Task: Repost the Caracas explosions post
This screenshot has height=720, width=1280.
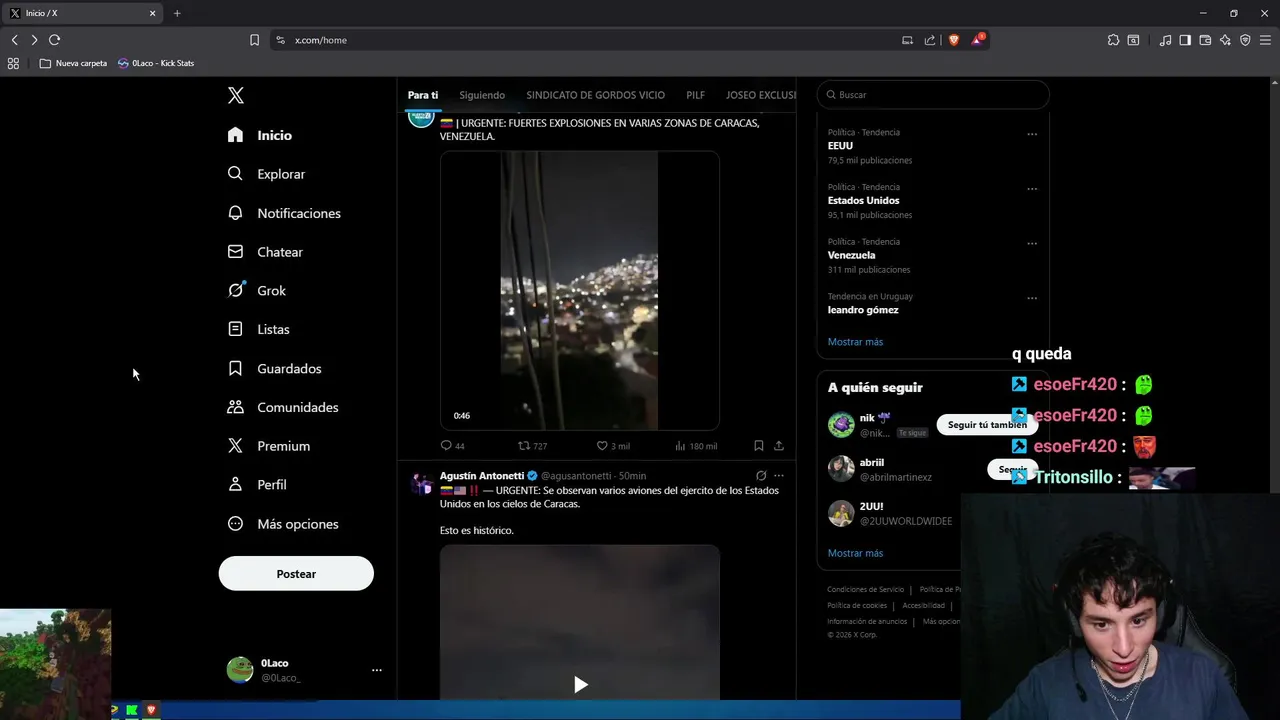Action: click(532, 446)
